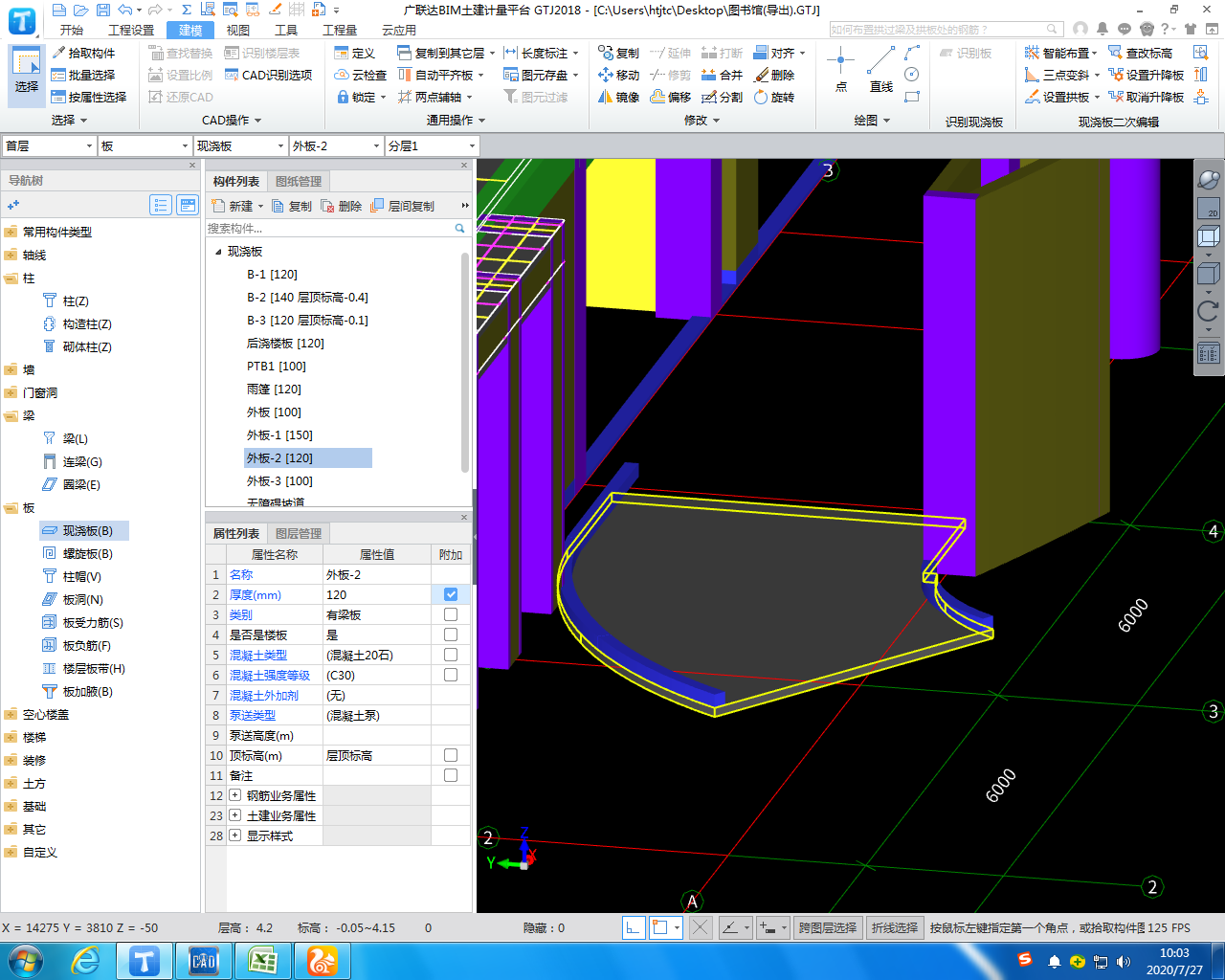The width and height of the screenshot is (1225, 980).
Task: Toggle the 厚度(mm) 附加 checkbox
Action: click(x=451, y=594)
